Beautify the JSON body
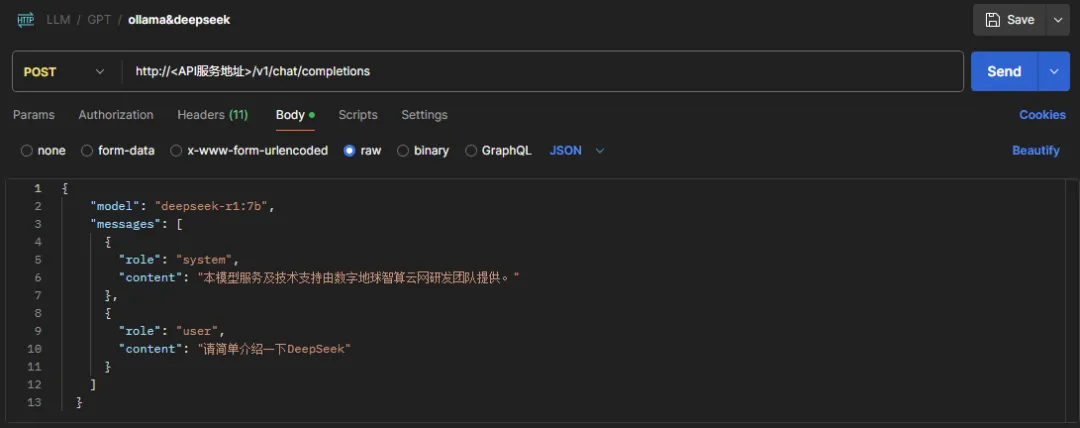 (1035, 151)
